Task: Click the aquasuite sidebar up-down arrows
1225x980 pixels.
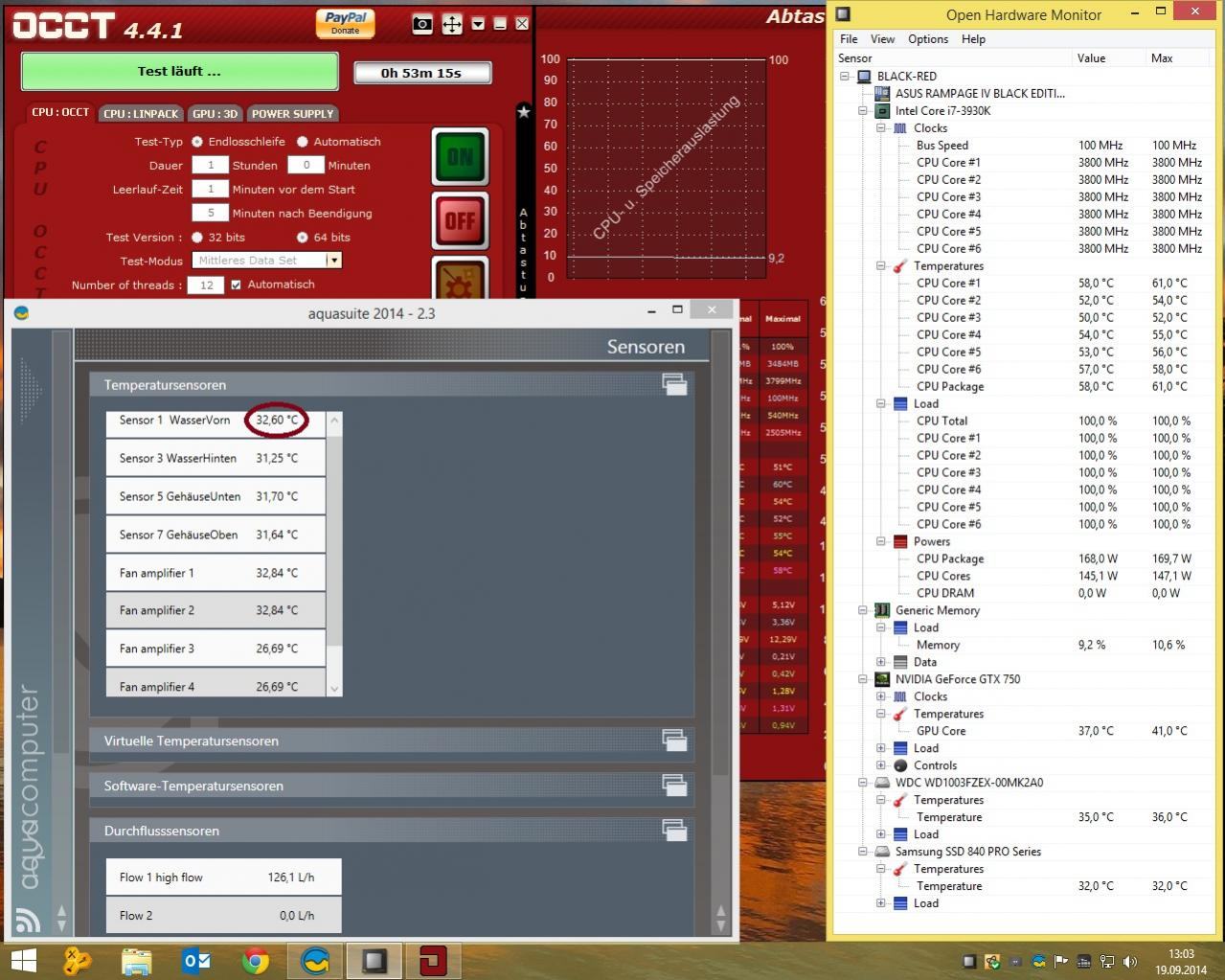Action: pyautogui.click(x=61, y=920)
